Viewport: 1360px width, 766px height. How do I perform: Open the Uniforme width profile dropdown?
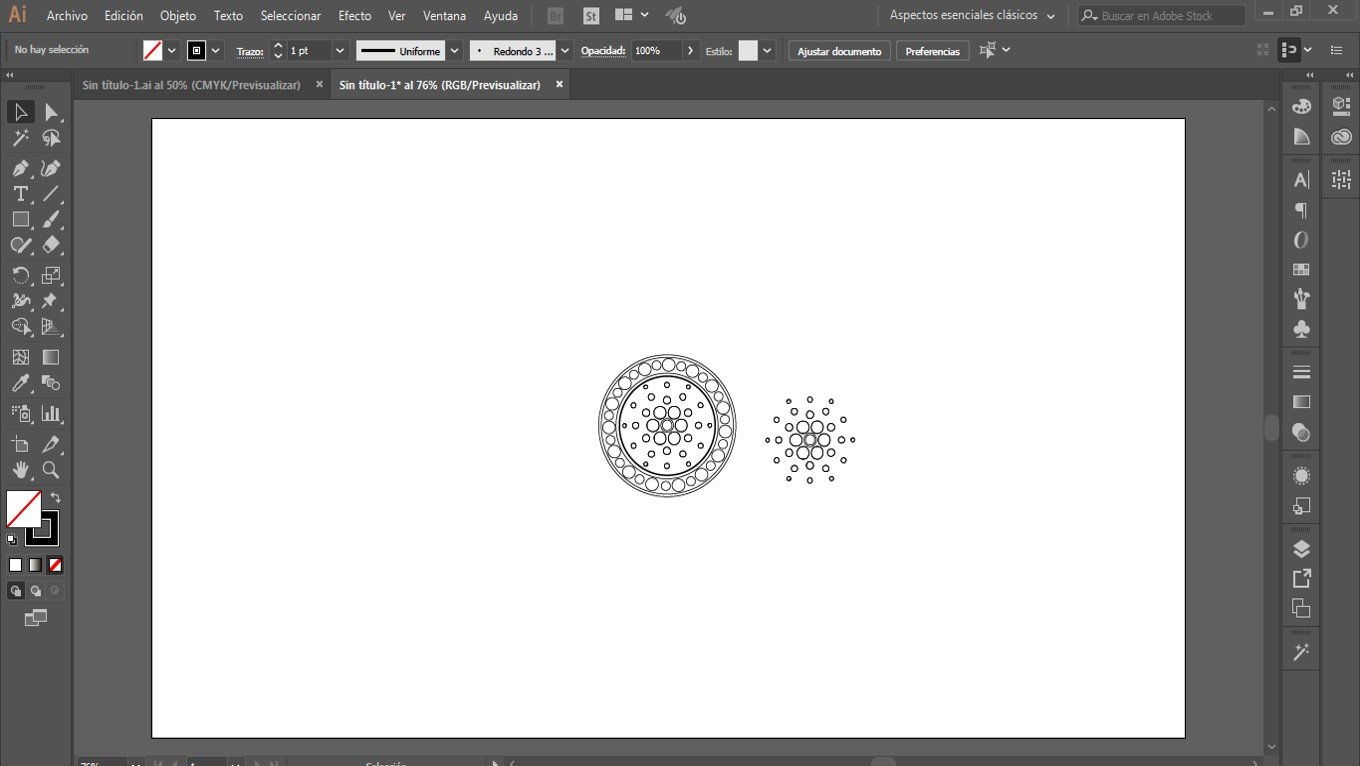coord(455,50)
